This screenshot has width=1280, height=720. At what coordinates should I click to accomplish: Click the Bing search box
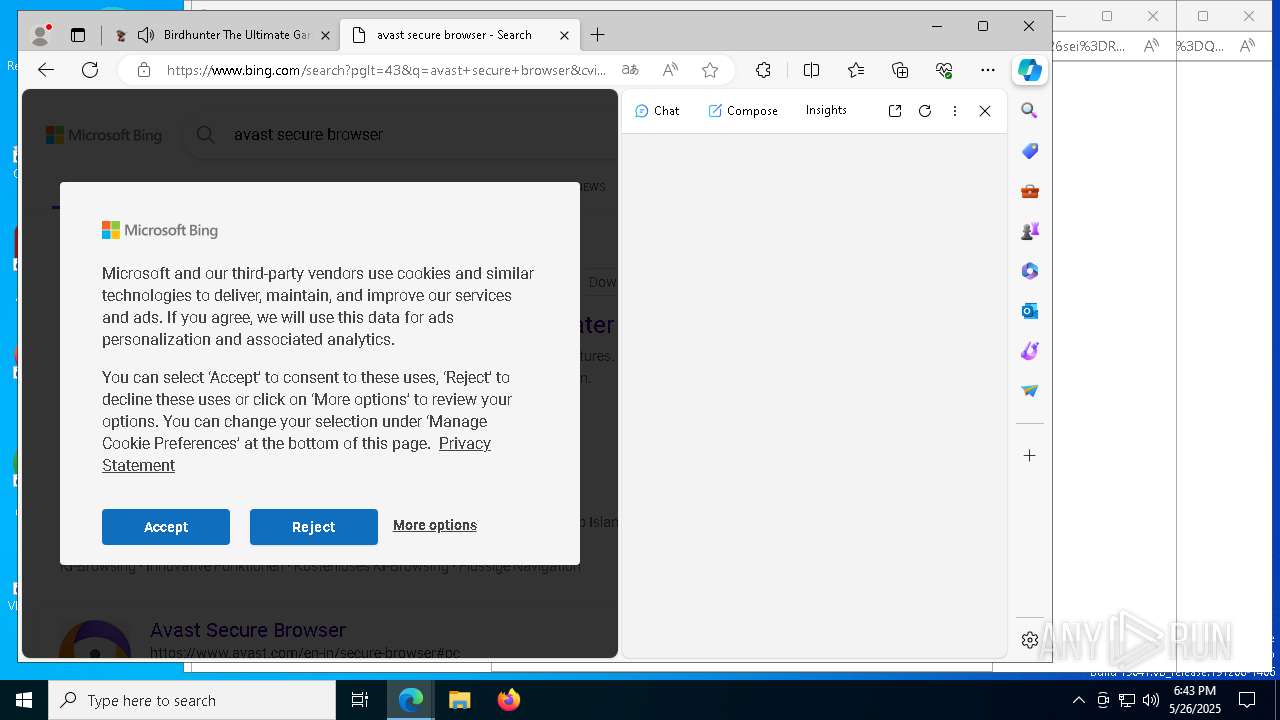(400, 134)
